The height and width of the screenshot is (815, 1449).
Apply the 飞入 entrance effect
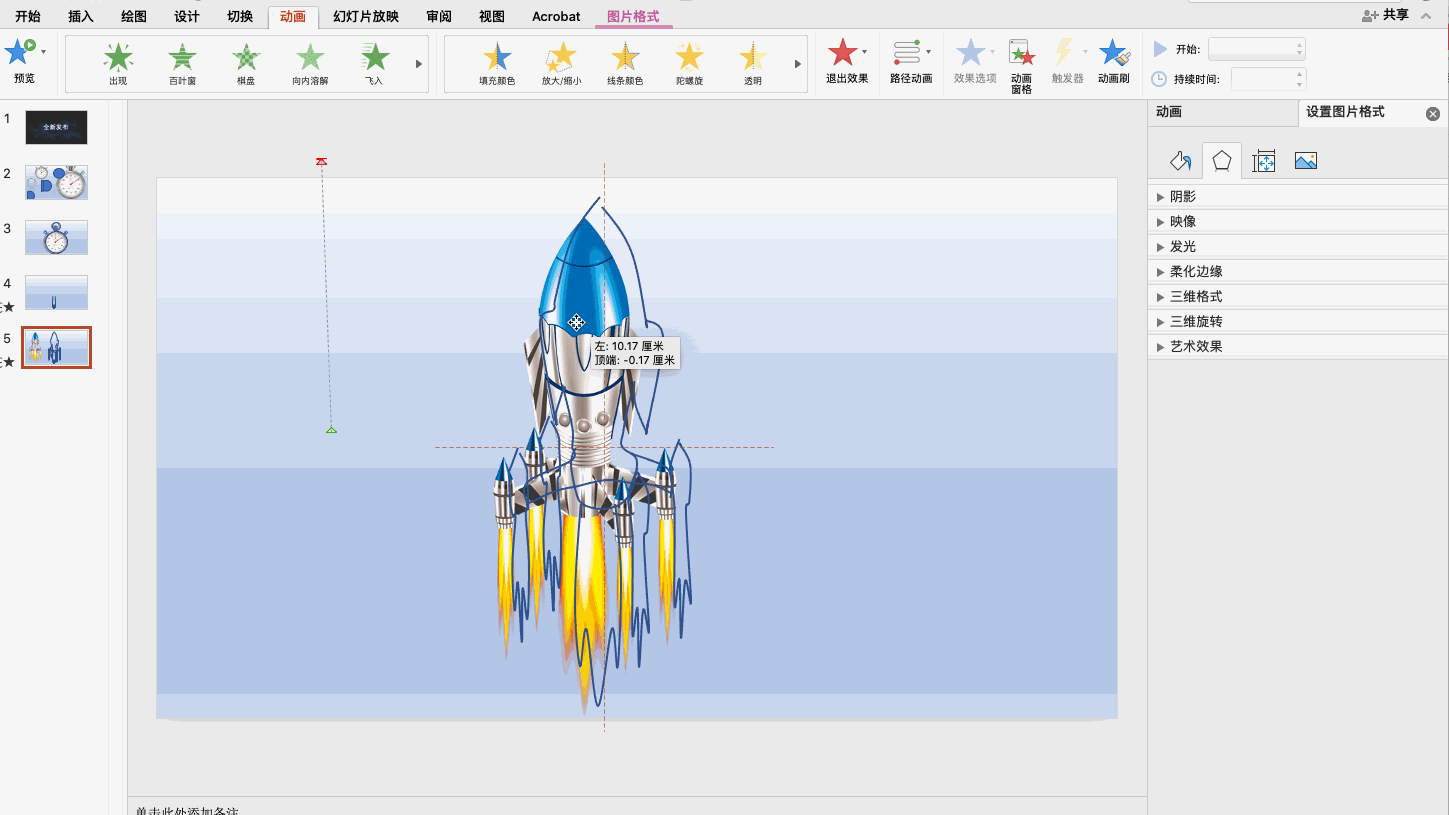pos(374,64)
